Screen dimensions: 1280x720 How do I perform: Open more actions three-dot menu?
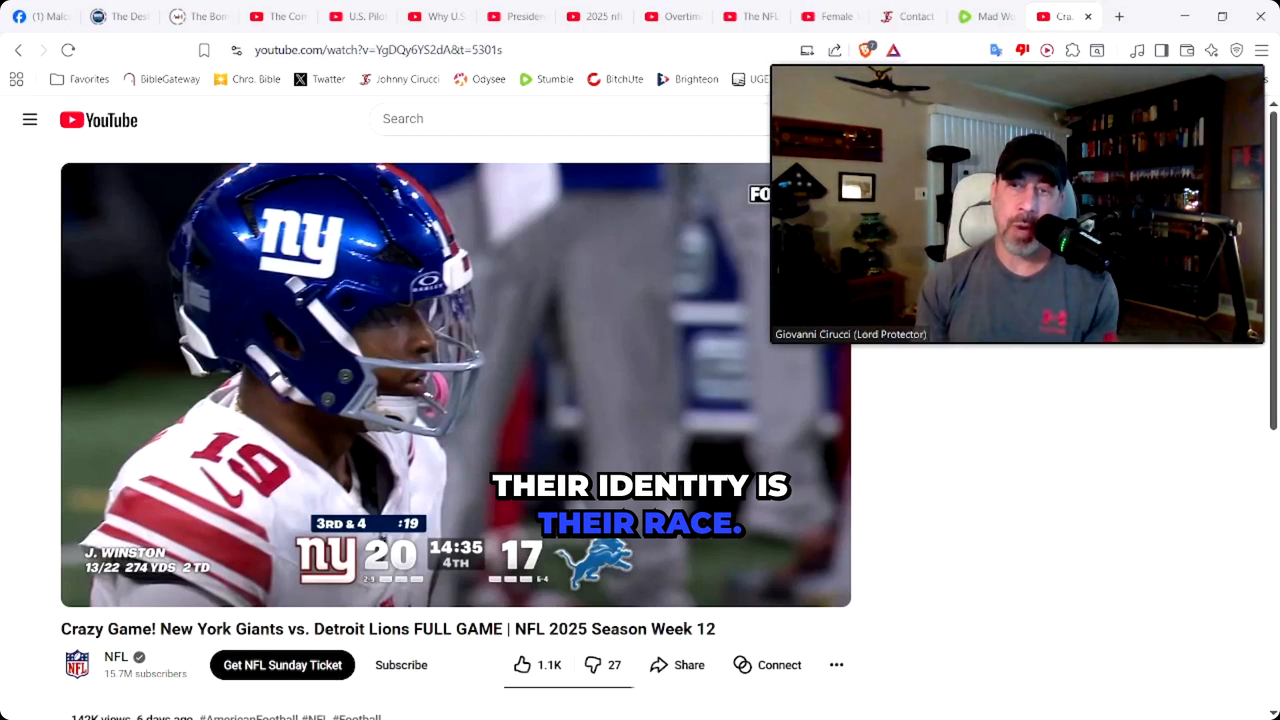coord(836,665)
